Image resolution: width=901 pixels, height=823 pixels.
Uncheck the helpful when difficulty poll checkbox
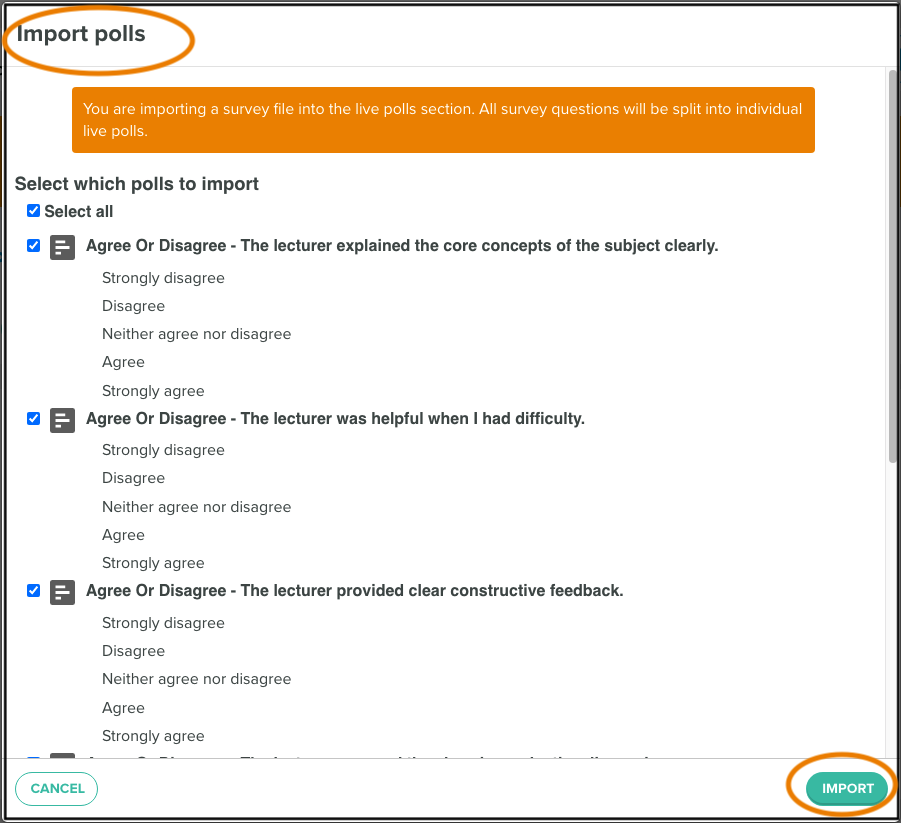33,418
